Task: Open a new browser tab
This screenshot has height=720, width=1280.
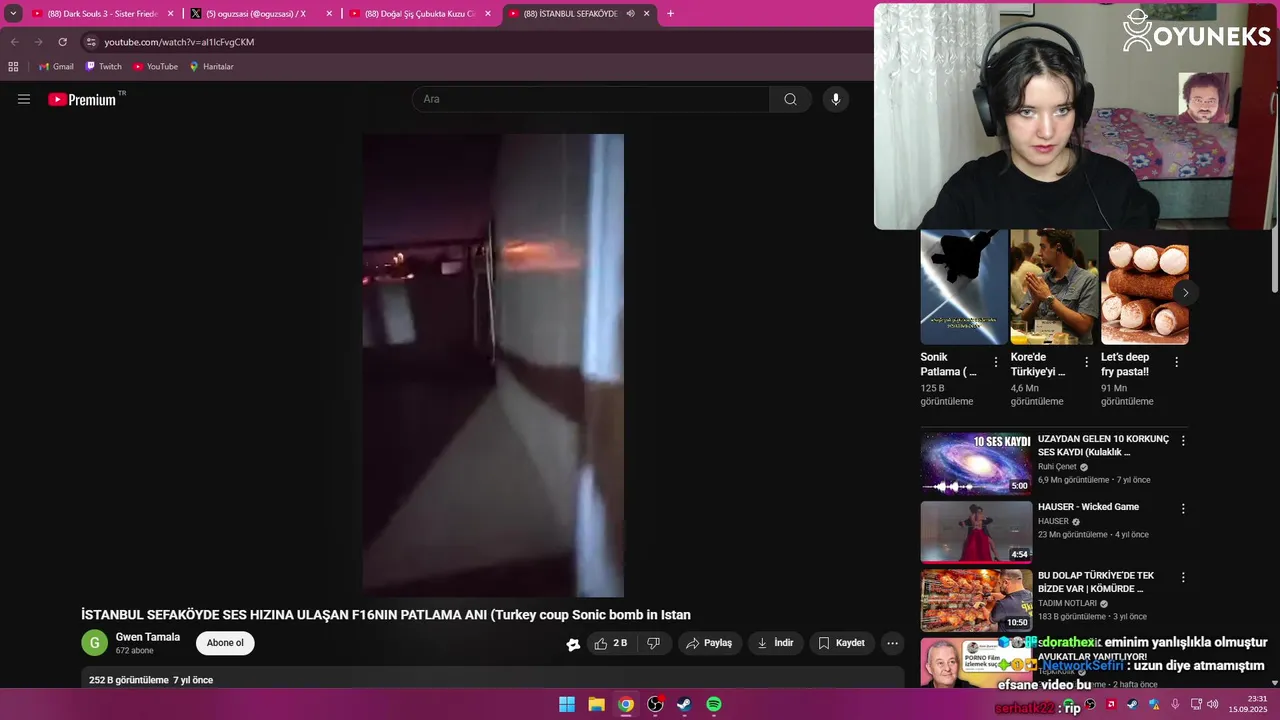Action: tap(670, 14)
